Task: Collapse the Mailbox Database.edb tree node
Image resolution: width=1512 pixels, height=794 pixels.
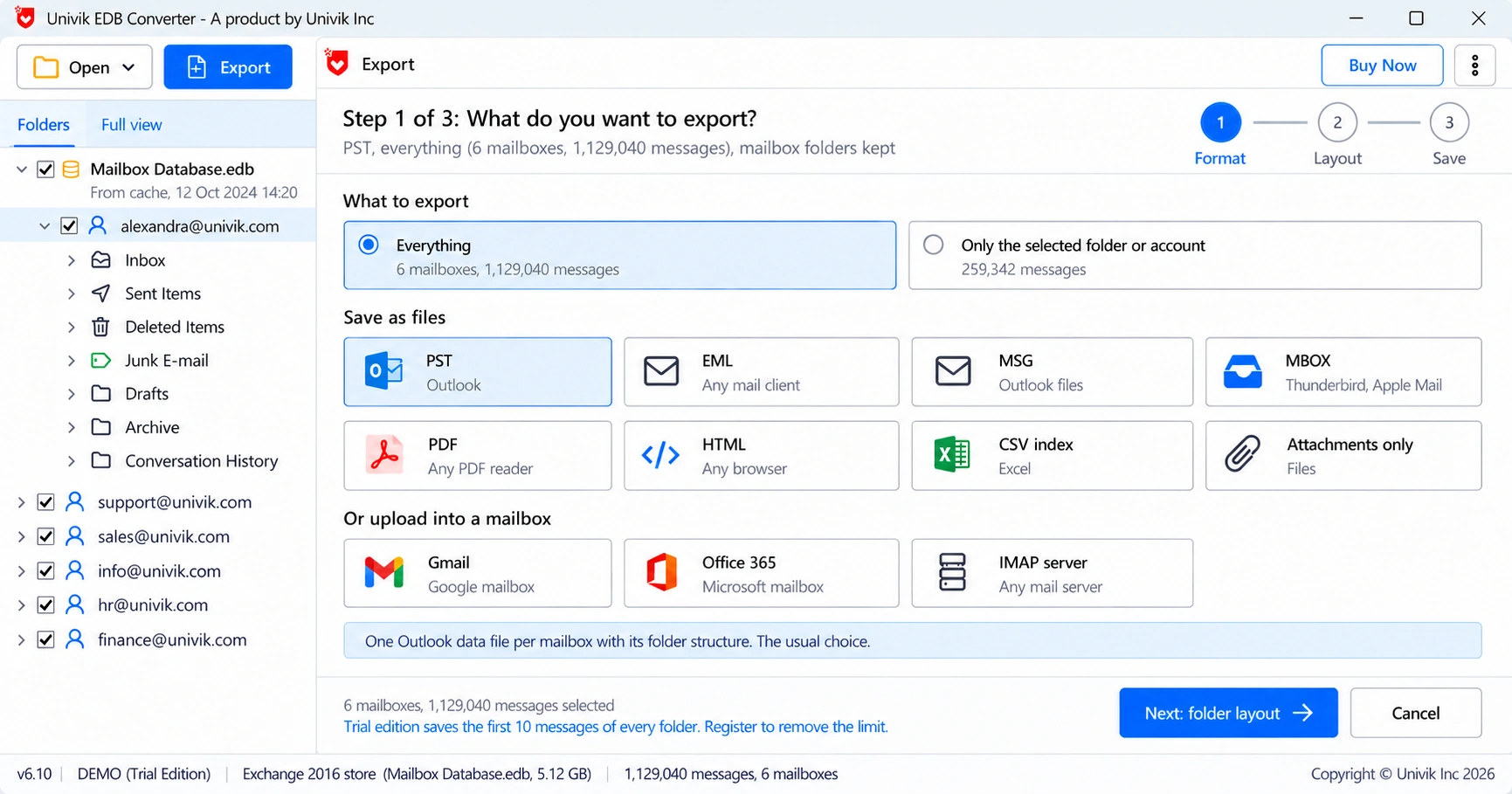Action: (22, 169)
